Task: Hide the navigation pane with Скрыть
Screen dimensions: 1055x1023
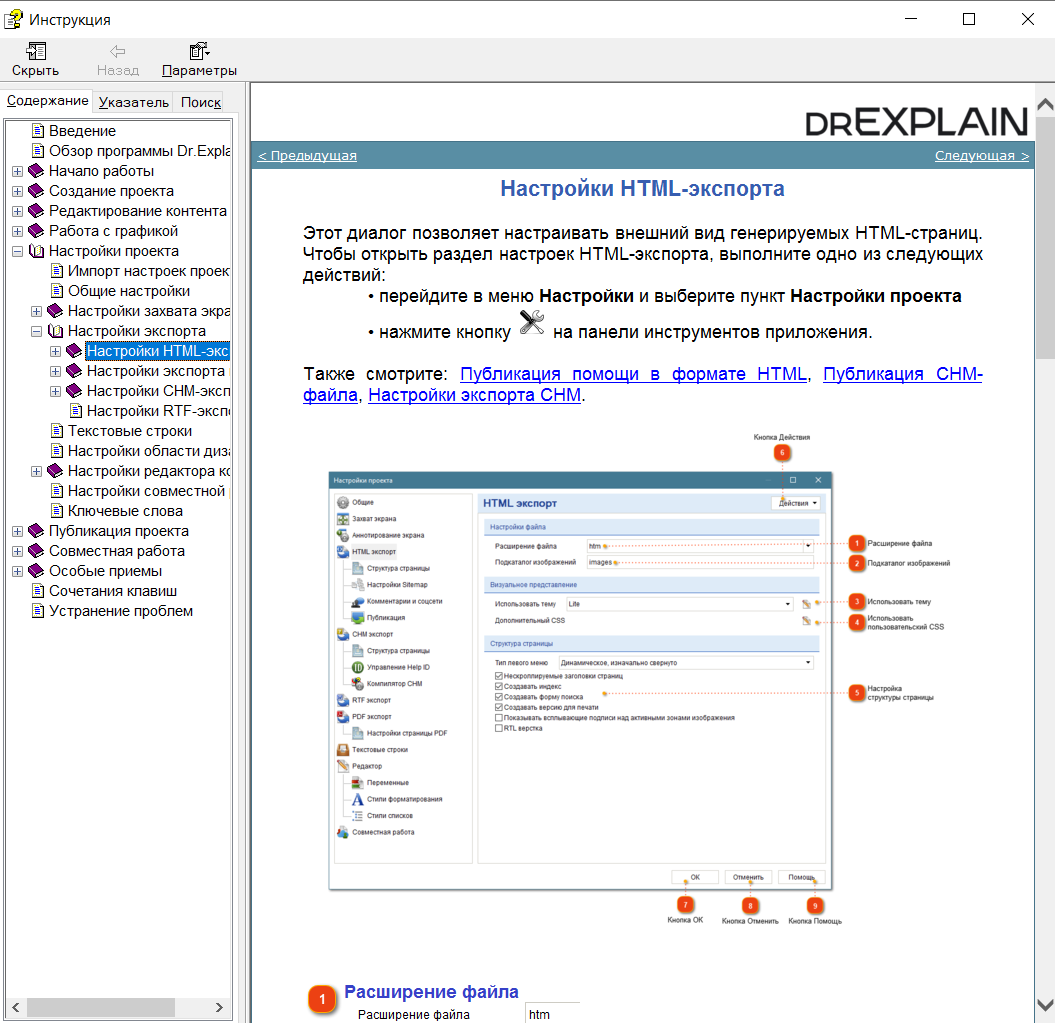Action: coord(36,60)
